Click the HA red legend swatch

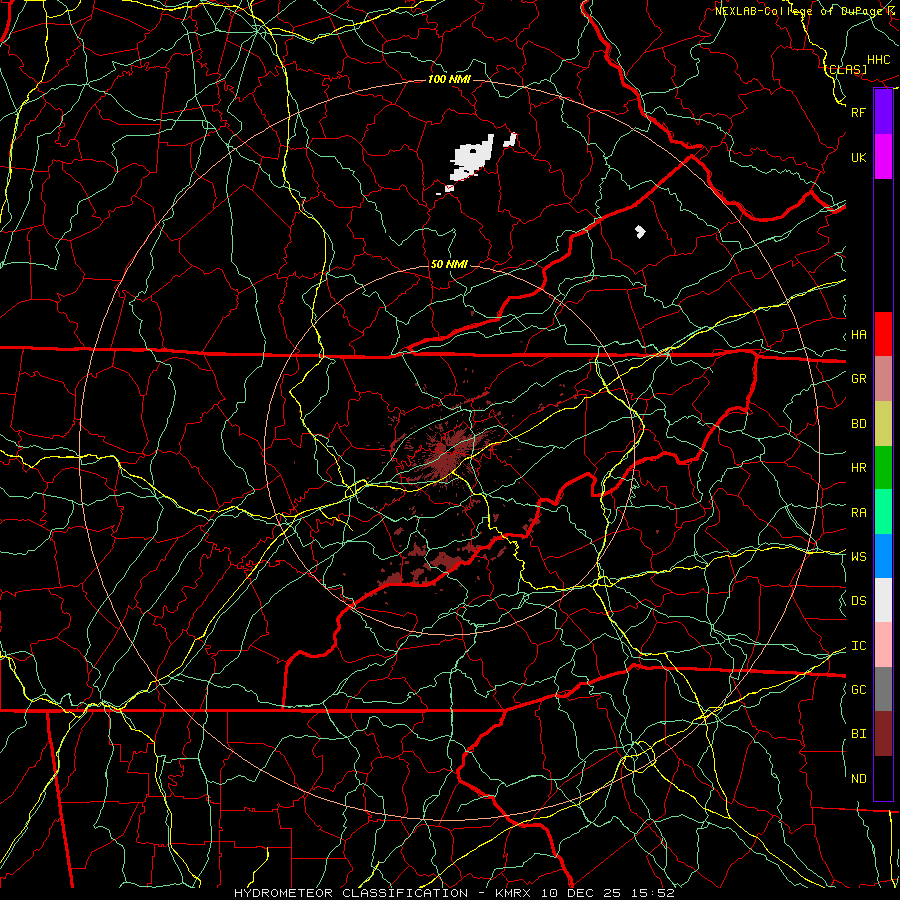[883, 334]
